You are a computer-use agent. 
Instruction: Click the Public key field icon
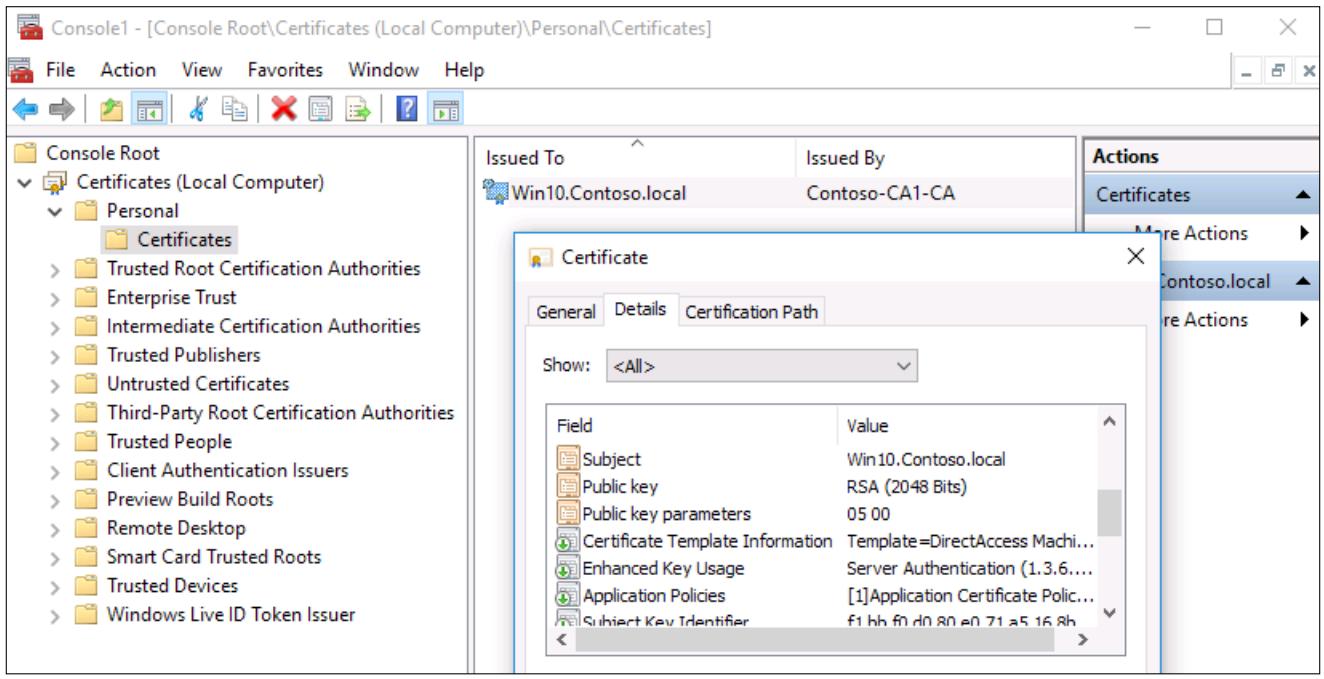[568, 487]
